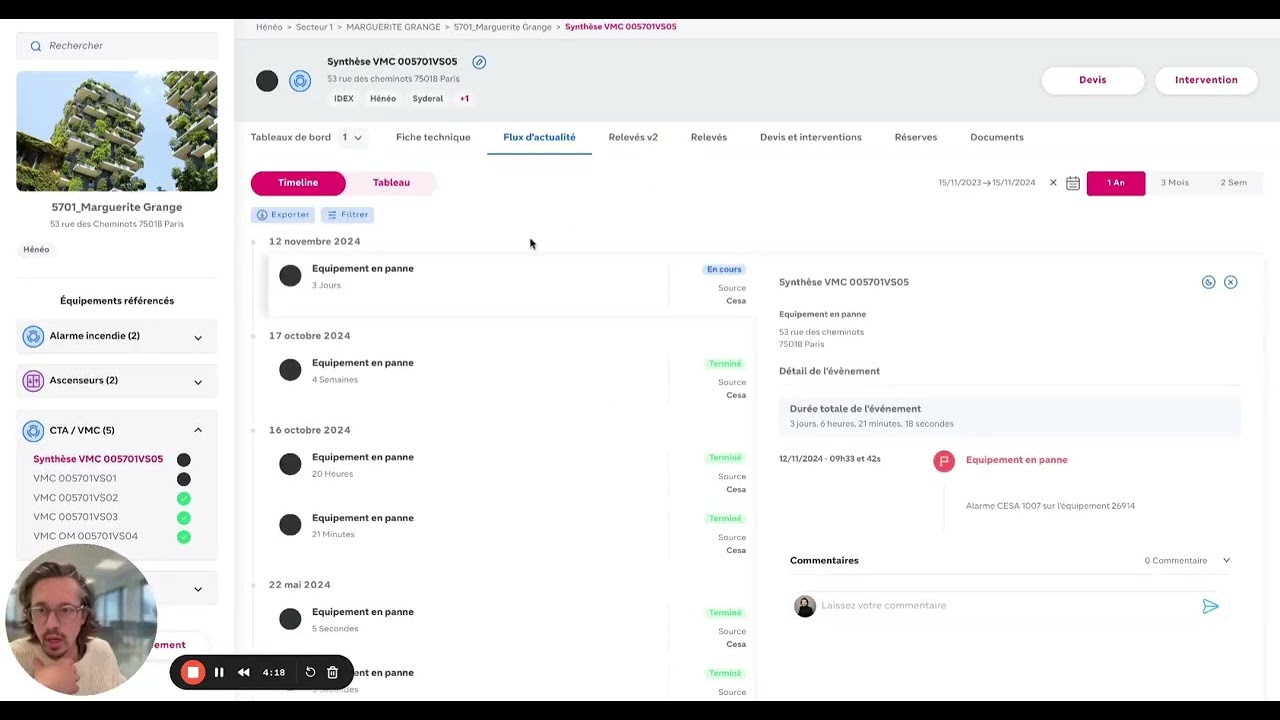1280x720 pixels.
Task: Click the edit pencil icon beside Synthèse VMC title
Action: (479, 62)
